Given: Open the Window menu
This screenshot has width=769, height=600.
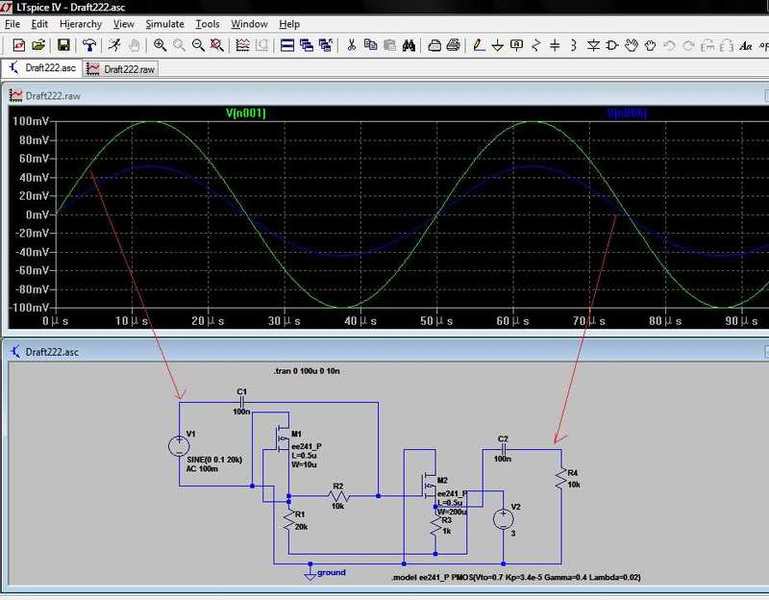Looking at the screenshot, I should click(249, 24).
